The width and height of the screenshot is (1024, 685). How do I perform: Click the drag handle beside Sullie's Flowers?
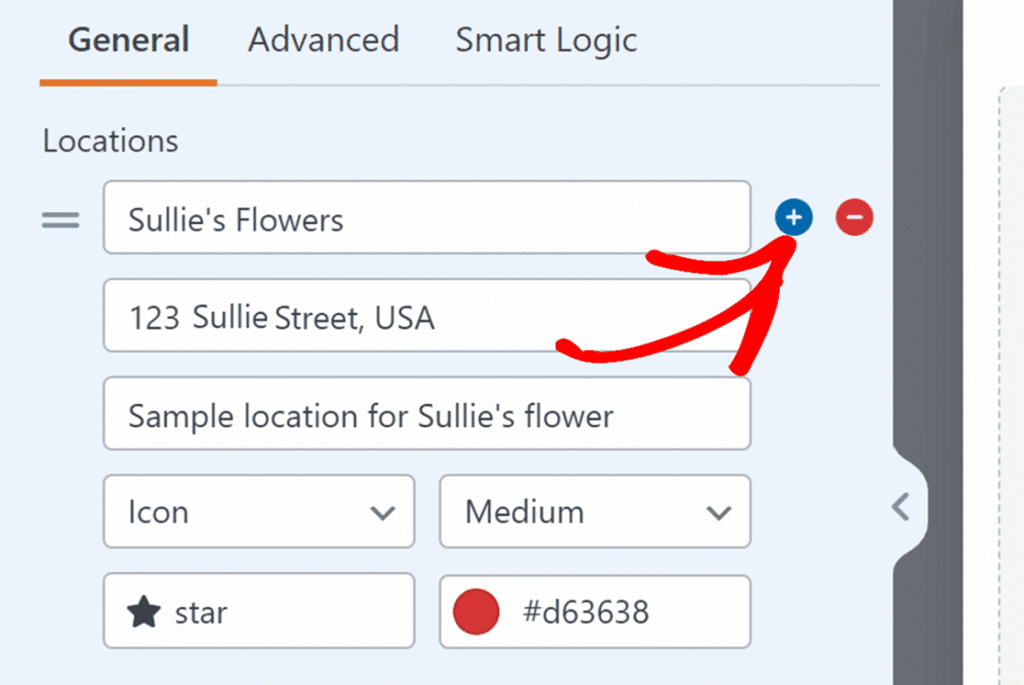point(60,219)
